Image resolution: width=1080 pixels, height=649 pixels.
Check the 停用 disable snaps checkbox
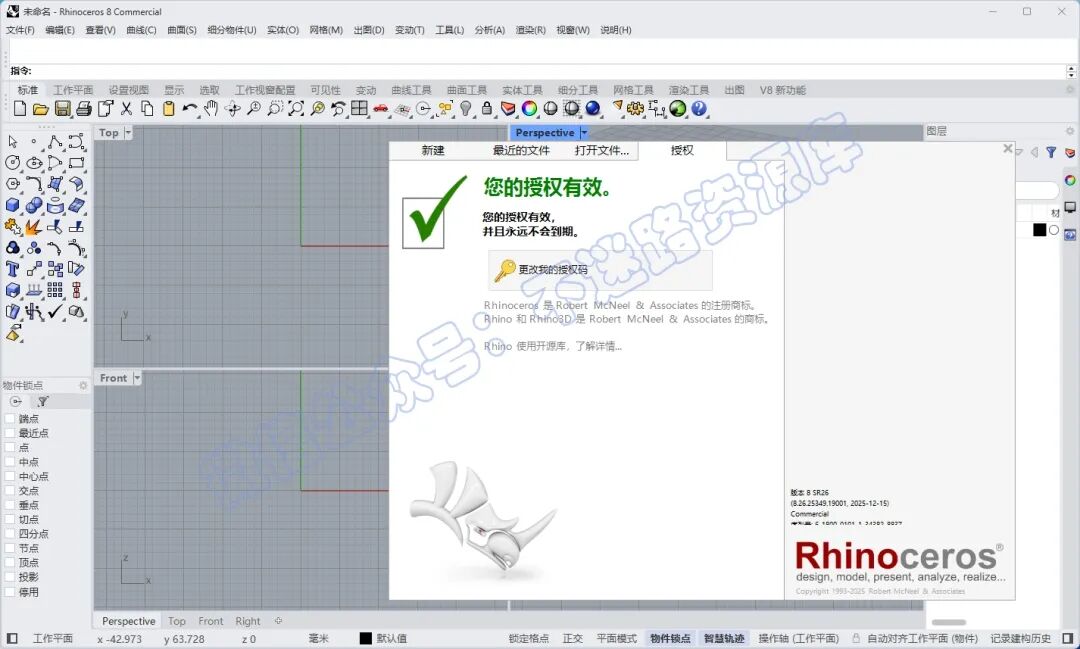point(10,592)
